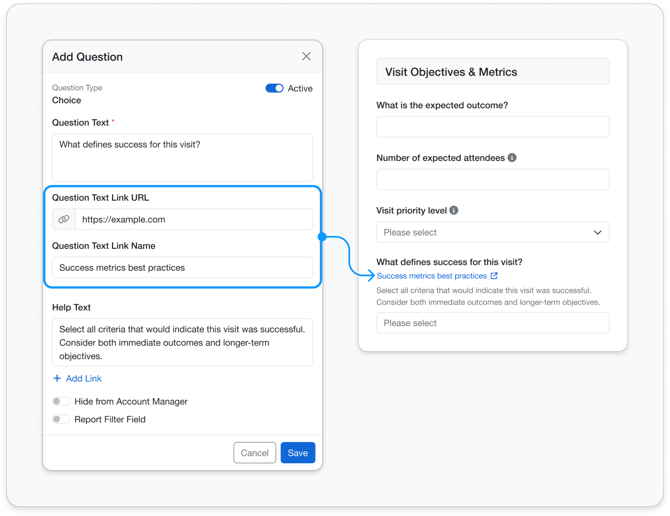Toggle the Active switch off
The image size is (670, 516).
click(274, 88)
